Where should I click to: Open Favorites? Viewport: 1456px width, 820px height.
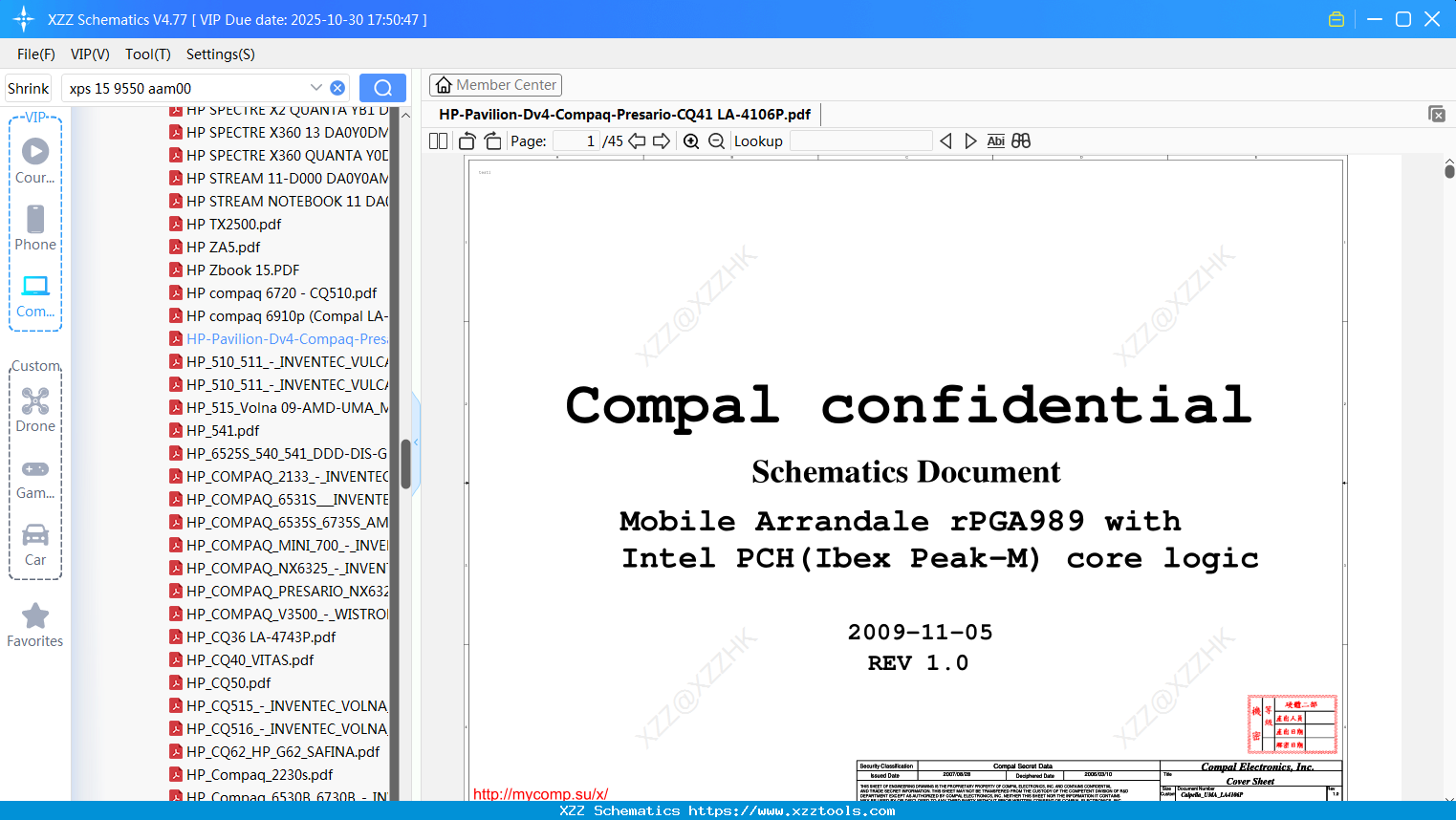pyautogui.click(x=35, y=625)
